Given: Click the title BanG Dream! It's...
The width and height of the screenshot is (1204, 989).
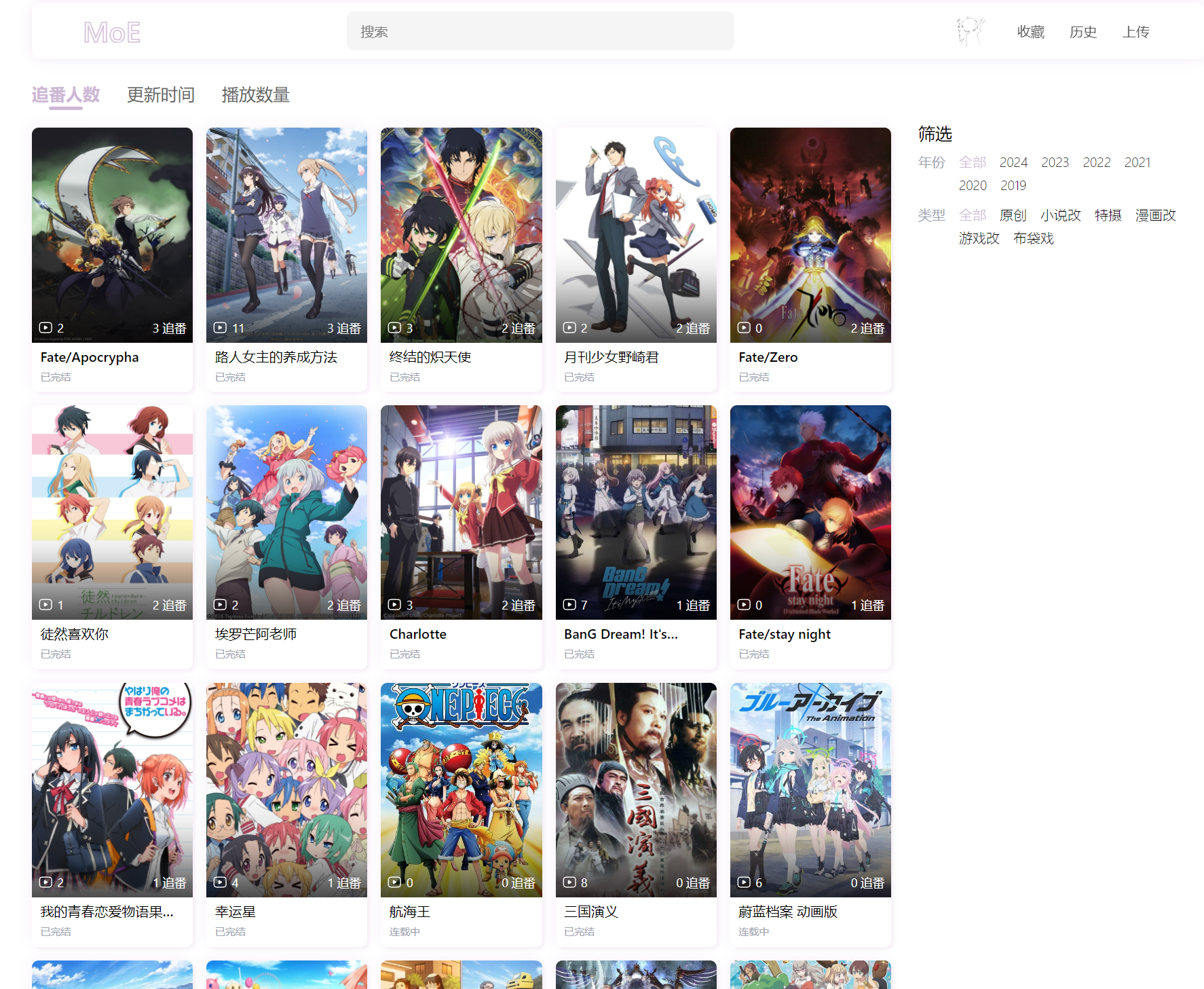Looking at the screenshot, I should click(621, 634).
